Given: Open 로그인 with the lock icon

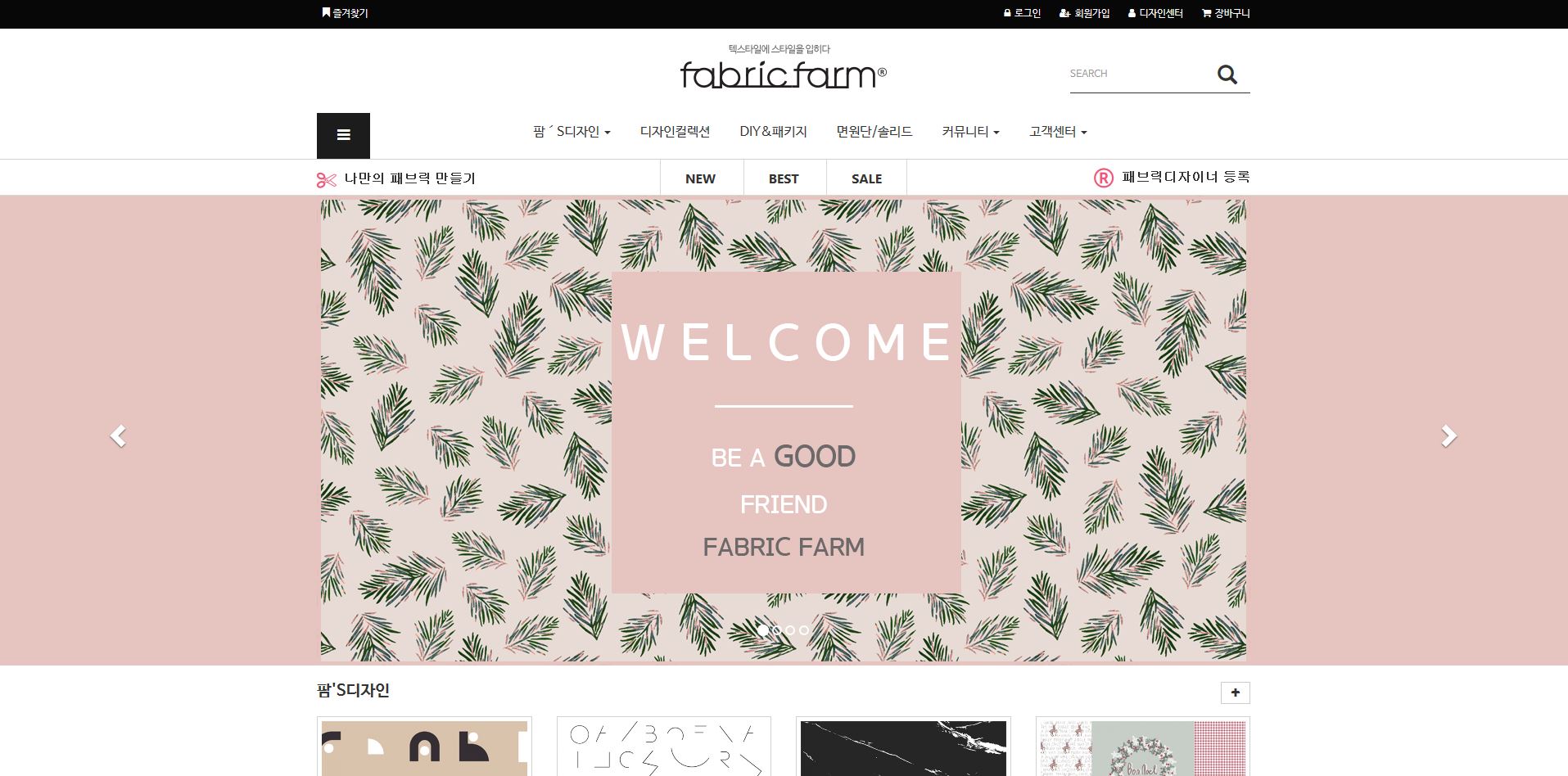Looking at the screenshot, I should [1022, 13].
